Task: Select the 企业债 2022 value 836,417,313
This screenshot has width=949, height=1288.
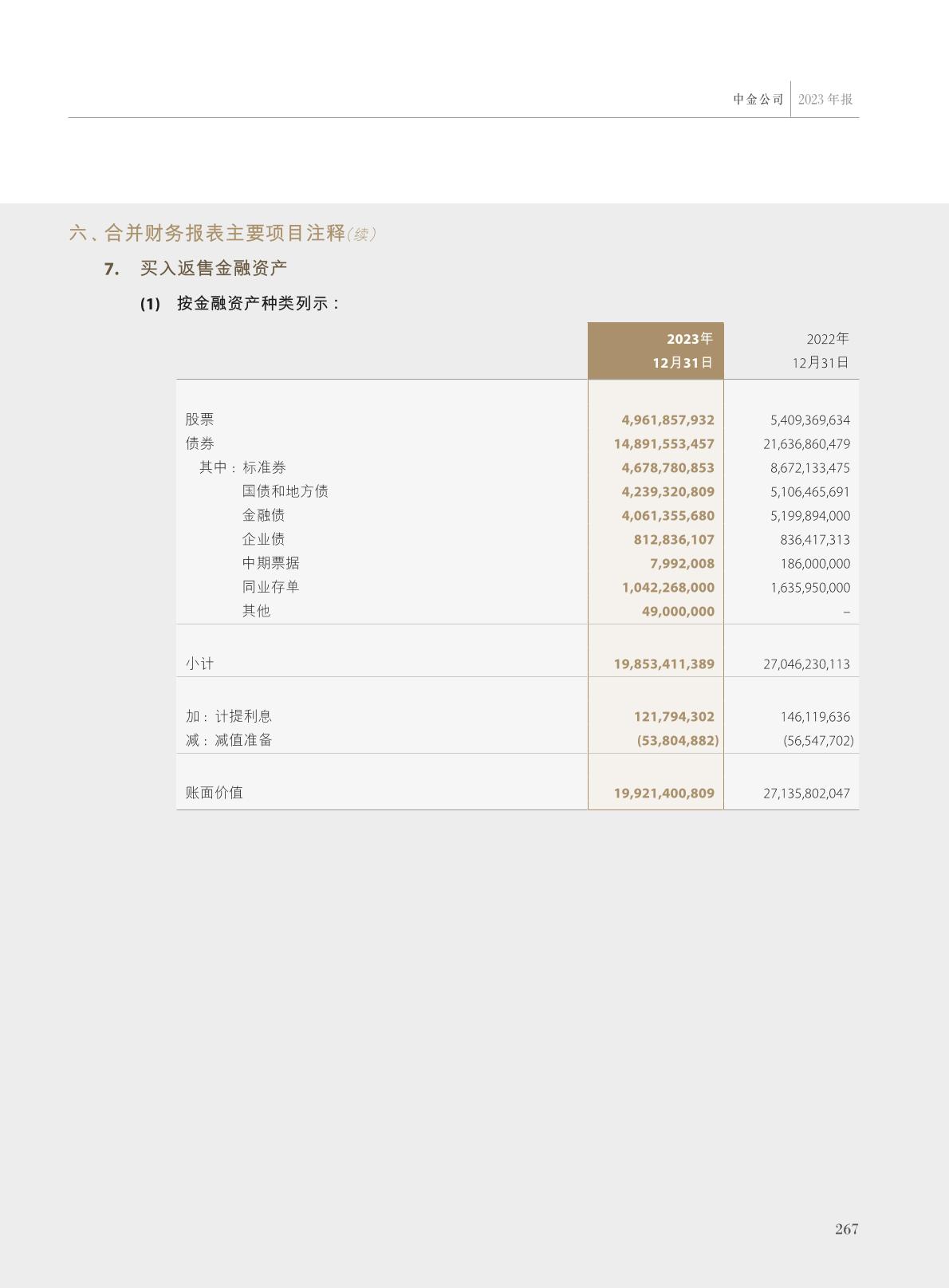Action: tap(814, 540)
